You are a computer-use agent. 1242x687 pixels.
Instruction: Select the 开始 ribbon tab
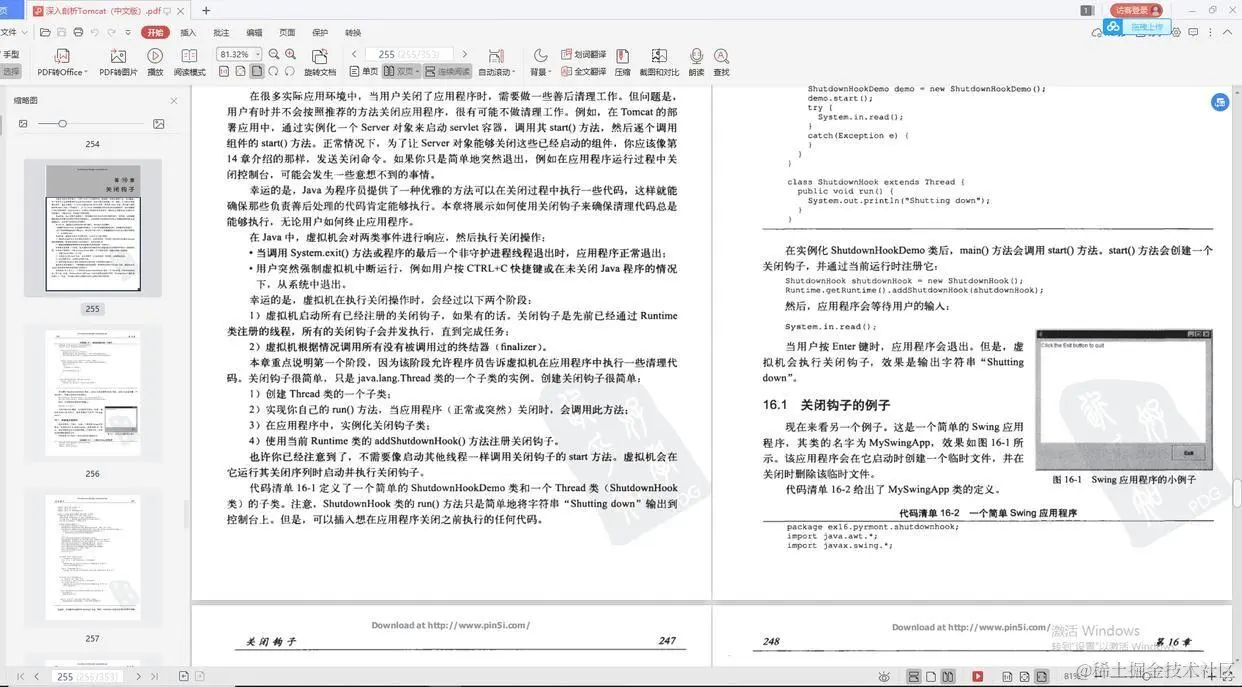[155, 32]
